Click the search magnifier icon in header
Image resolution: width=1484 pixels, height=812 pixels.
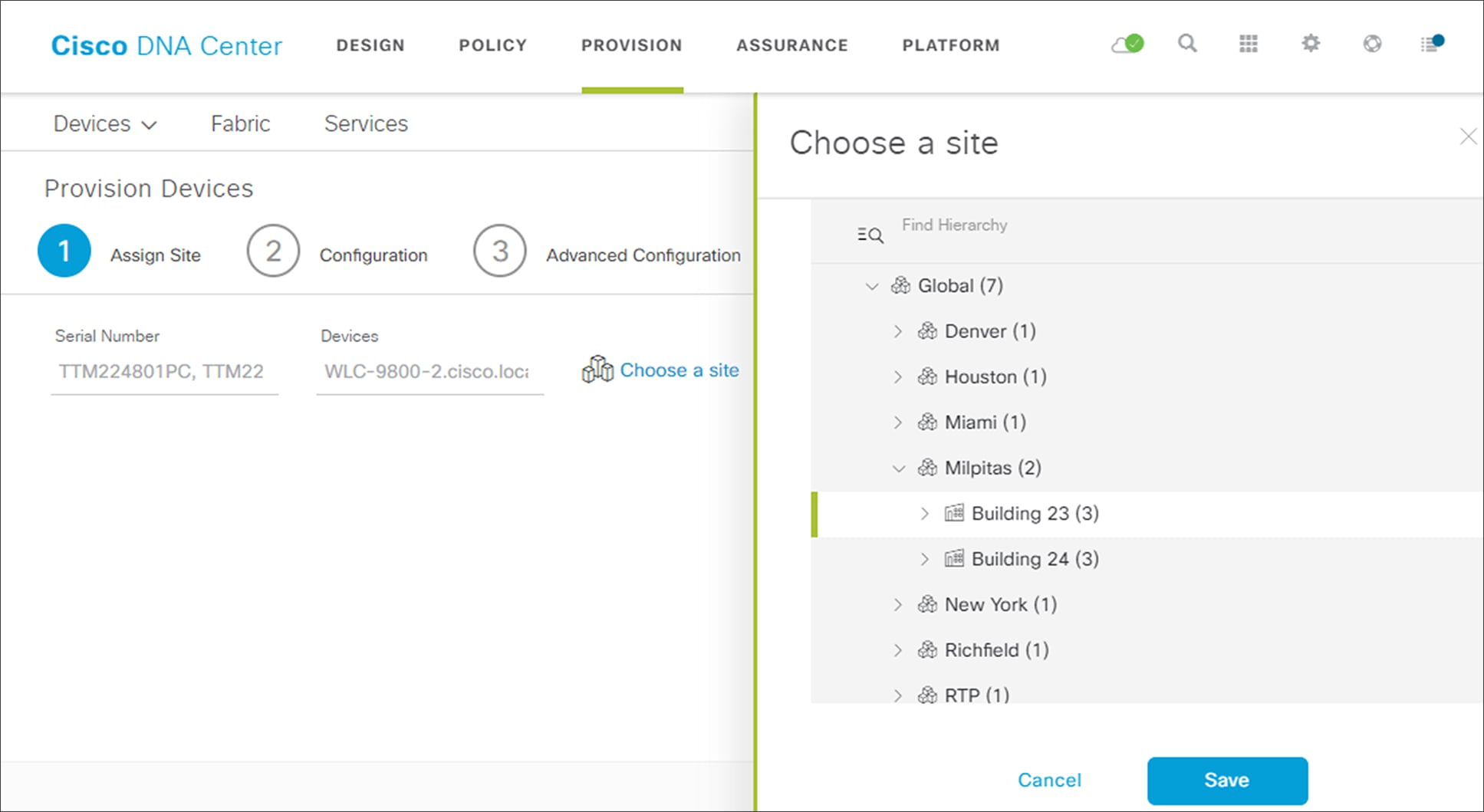[1187, 44]
